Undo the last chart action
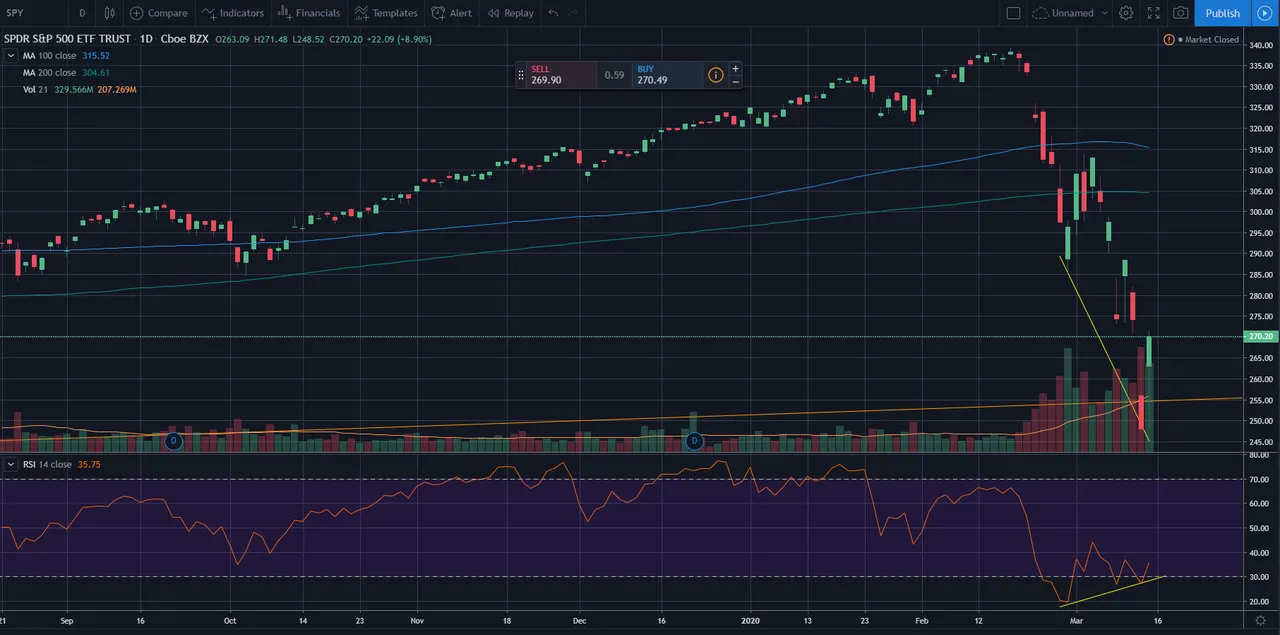Screen dimensions: 1280x635 (553, 13)
